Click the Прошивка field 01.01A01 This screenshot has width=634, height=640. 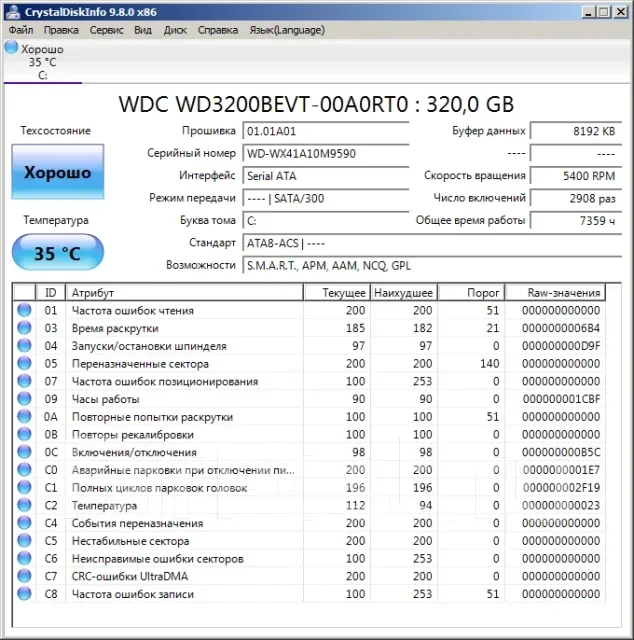pos(326,131)
